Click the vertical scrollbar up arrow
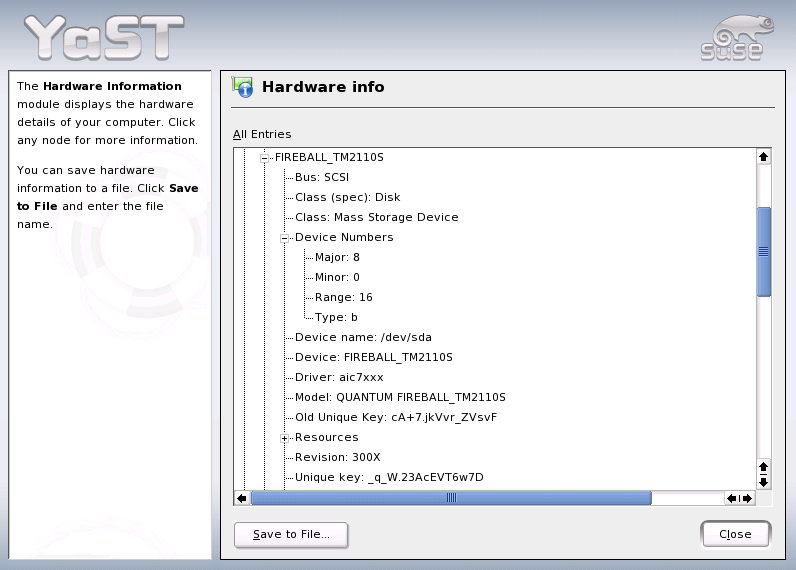The image size is (796, 570). [x=764, y=157]
